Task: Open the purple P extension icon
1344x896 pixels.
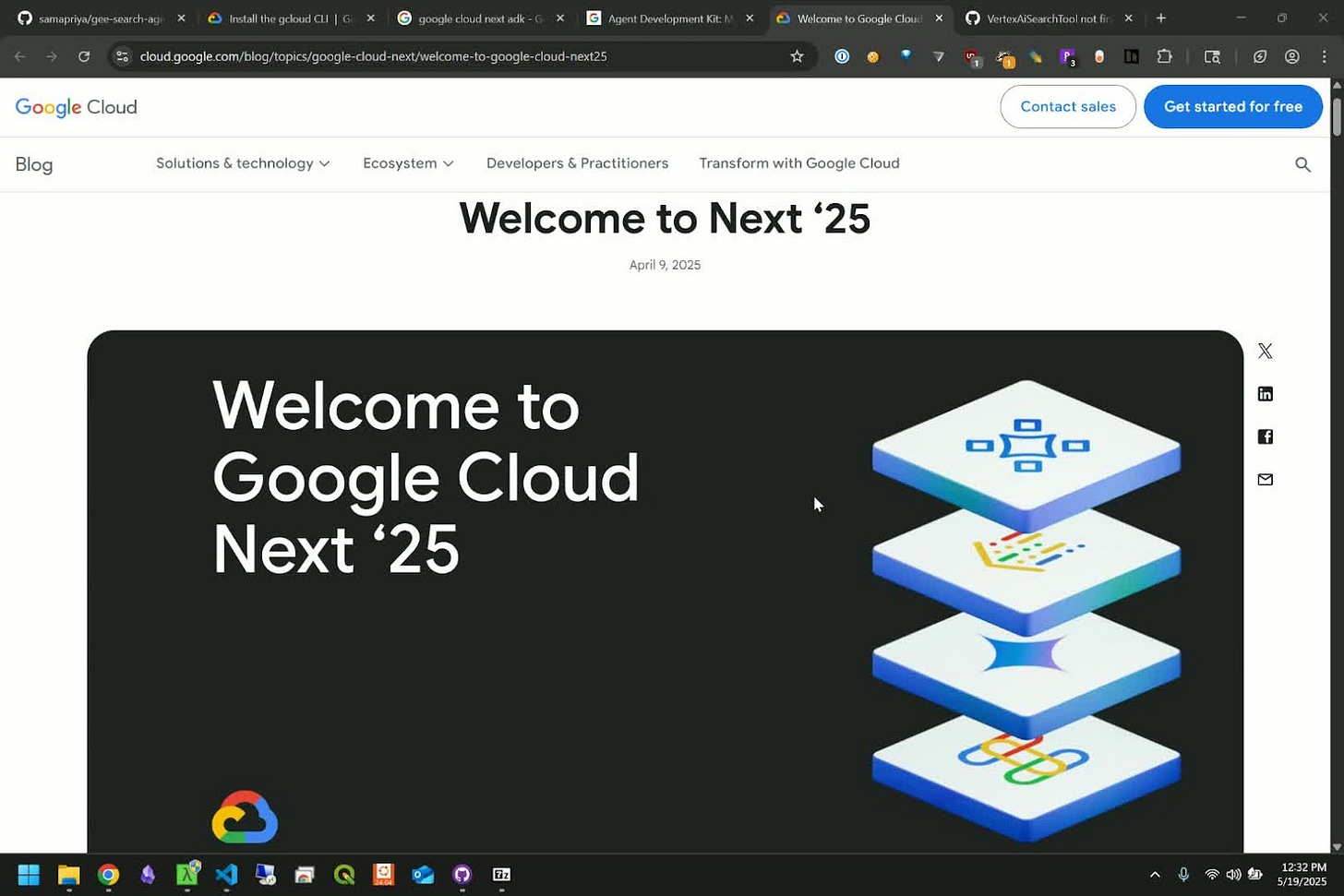Action: (1067, 57)
